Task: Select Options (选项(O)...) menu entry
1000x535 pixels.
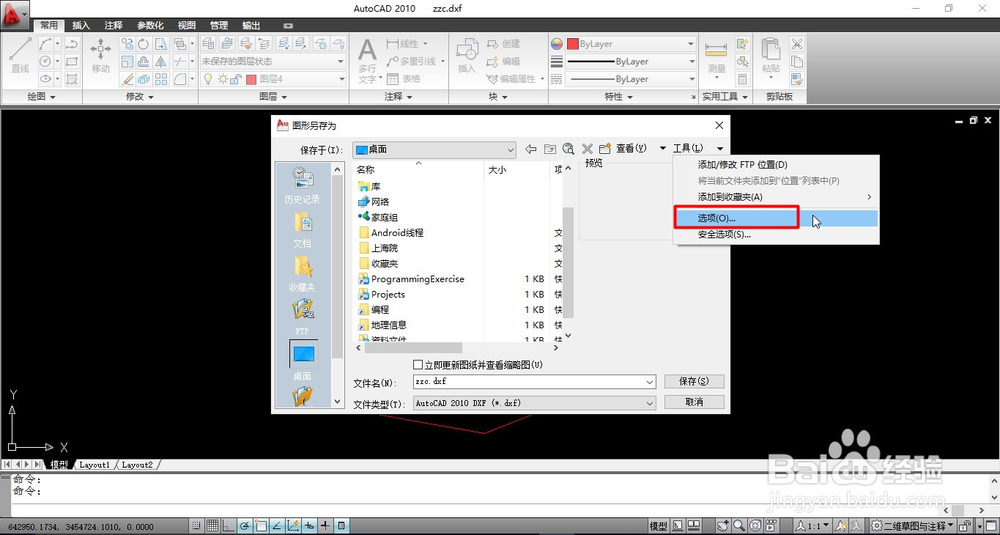Action: tap(776, 218)
